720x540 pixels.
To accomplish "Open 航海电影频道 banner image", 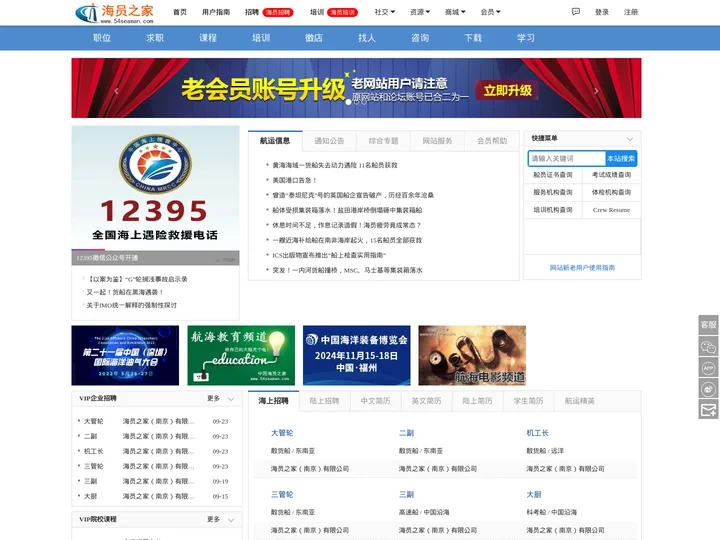I will pyautogui.click(x=472, y=355).
